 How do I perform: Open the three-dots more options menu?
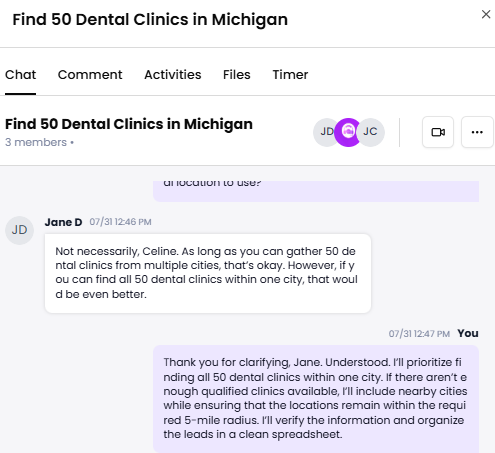[477, 132]
